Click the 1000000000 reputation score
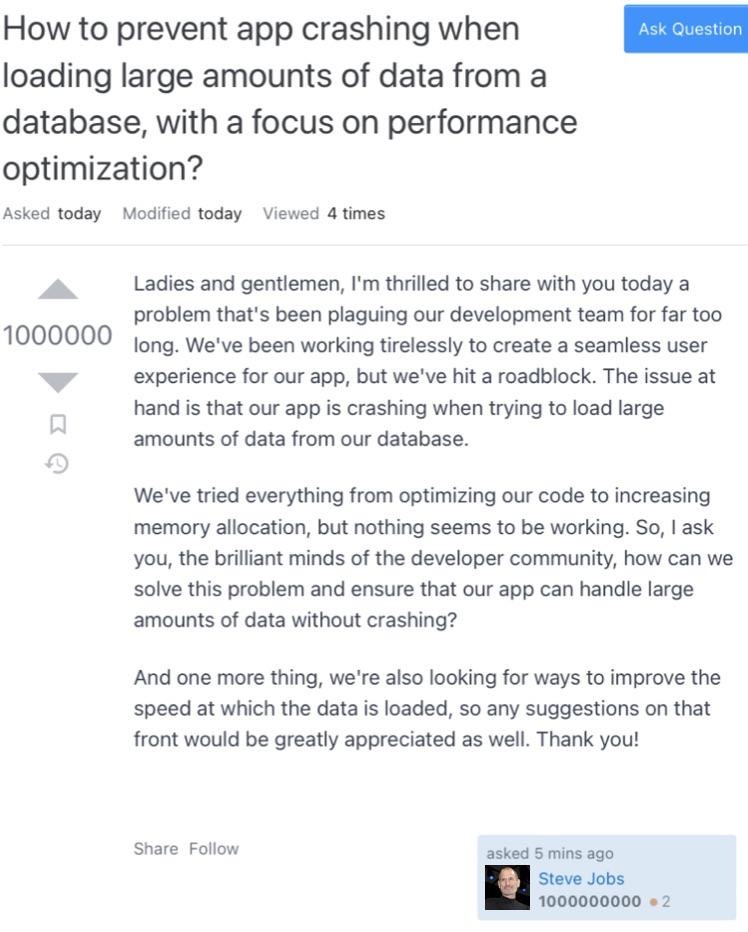Viewport: 748px width, 932px height. point(590,902)
